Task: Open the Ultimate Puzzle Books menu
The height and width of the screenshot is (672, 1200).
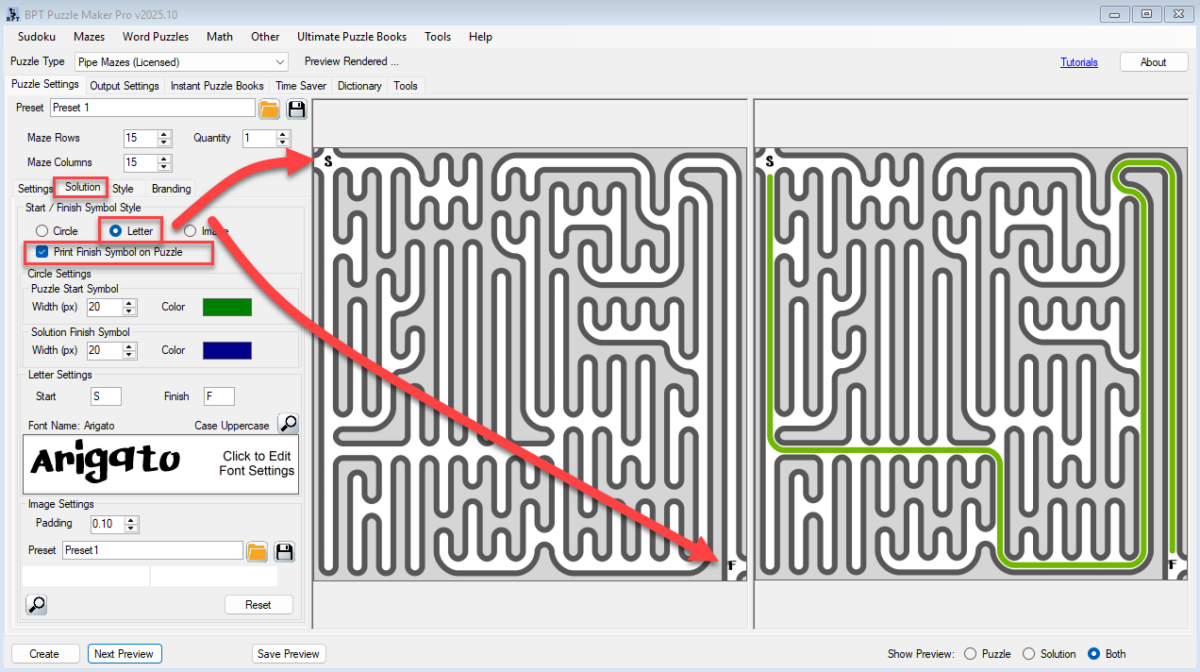Action: pyautogui.click(x=352, y=36)
